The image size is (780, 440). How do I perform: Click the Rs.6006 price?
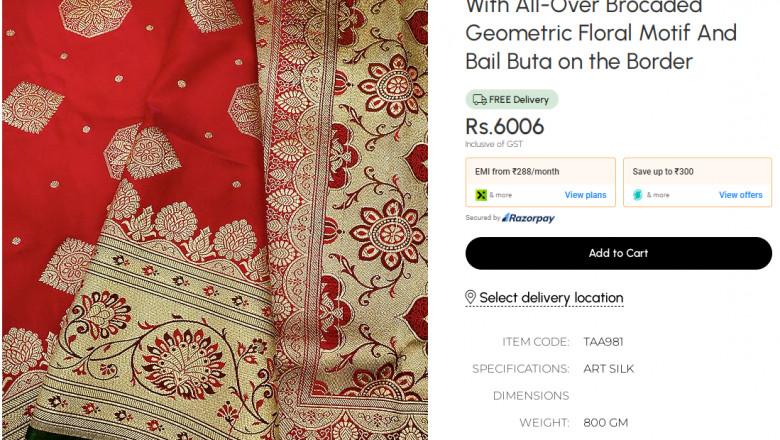[x=505, y=127]
